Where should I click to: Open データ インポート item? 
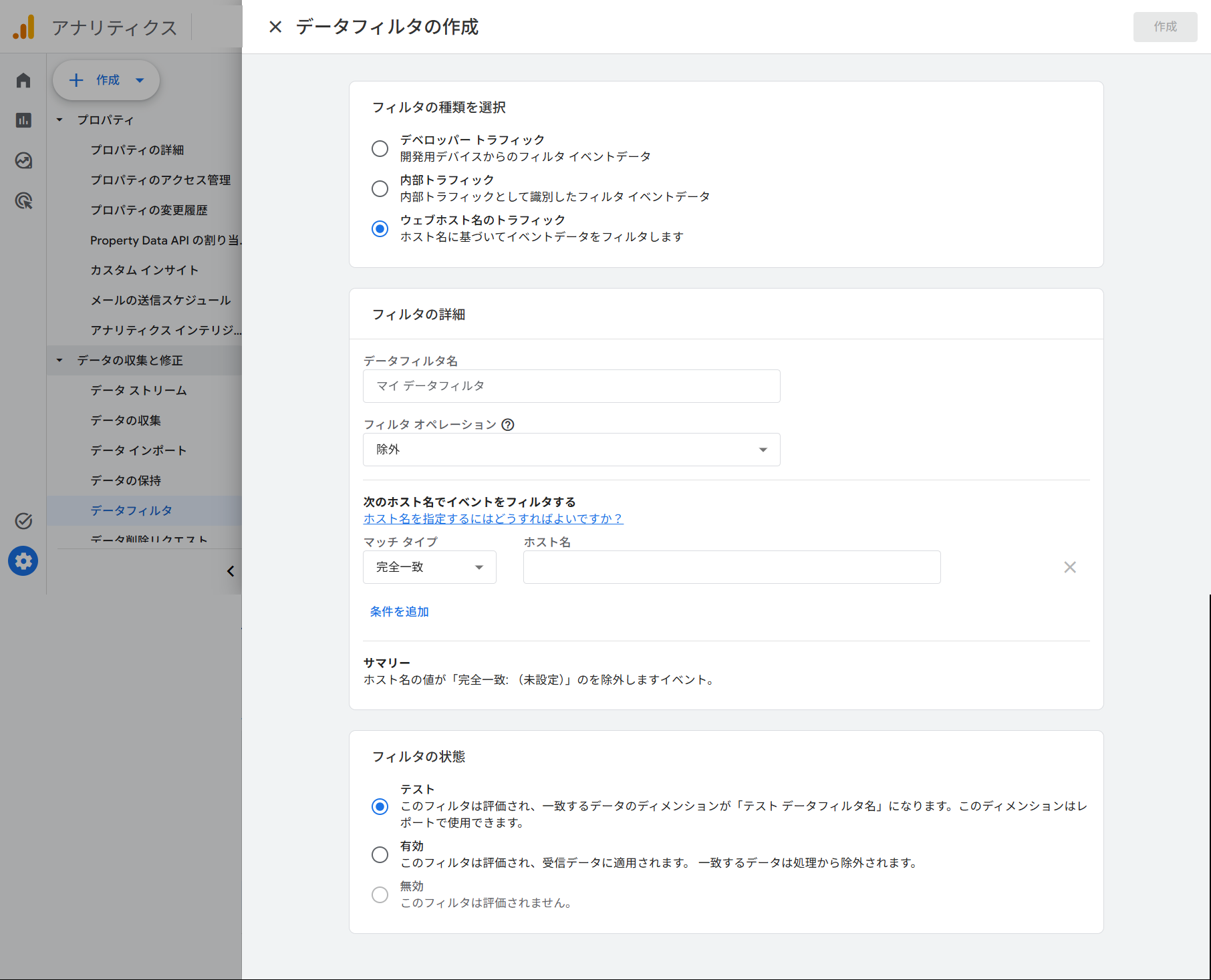139,451
